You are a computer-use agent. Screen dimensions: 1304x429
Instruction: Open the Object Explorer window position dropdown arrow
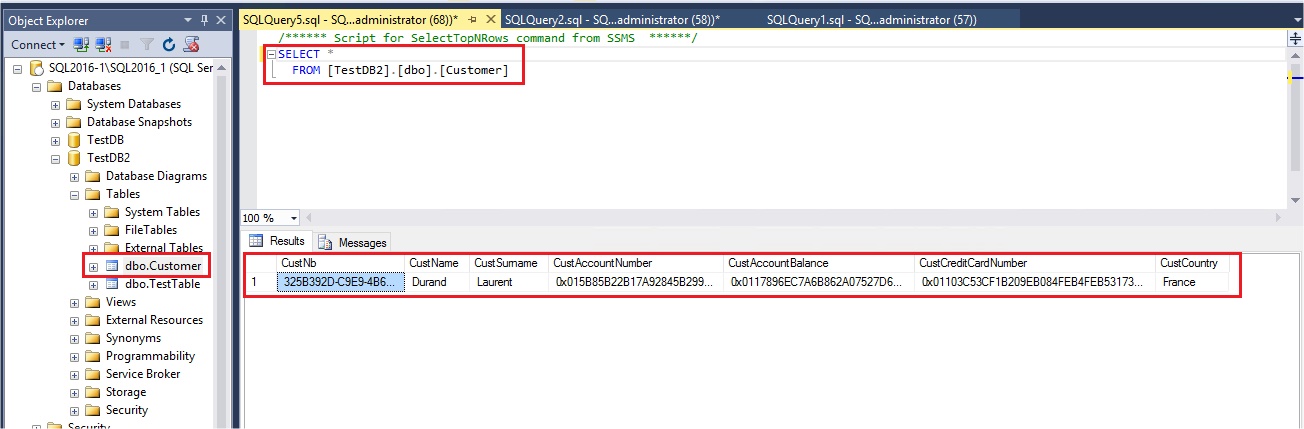point(189,19)
